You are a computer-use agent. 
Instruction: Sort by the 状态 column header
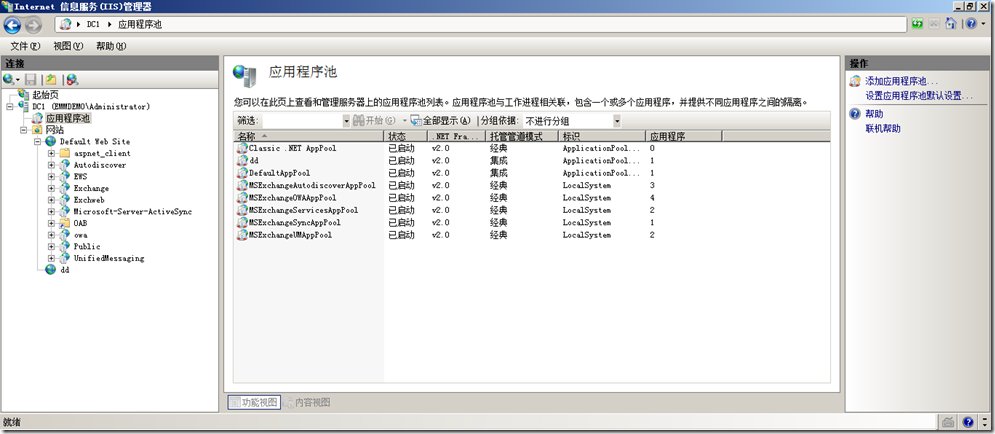pyautogui.click(x=406, y=136)
